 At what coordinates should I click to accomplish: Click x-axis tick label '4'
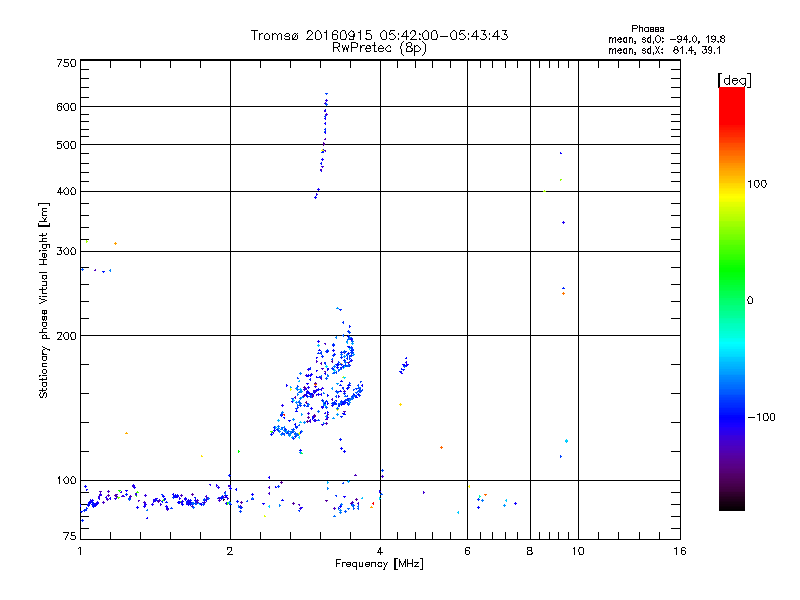click(x=380, y=551)
